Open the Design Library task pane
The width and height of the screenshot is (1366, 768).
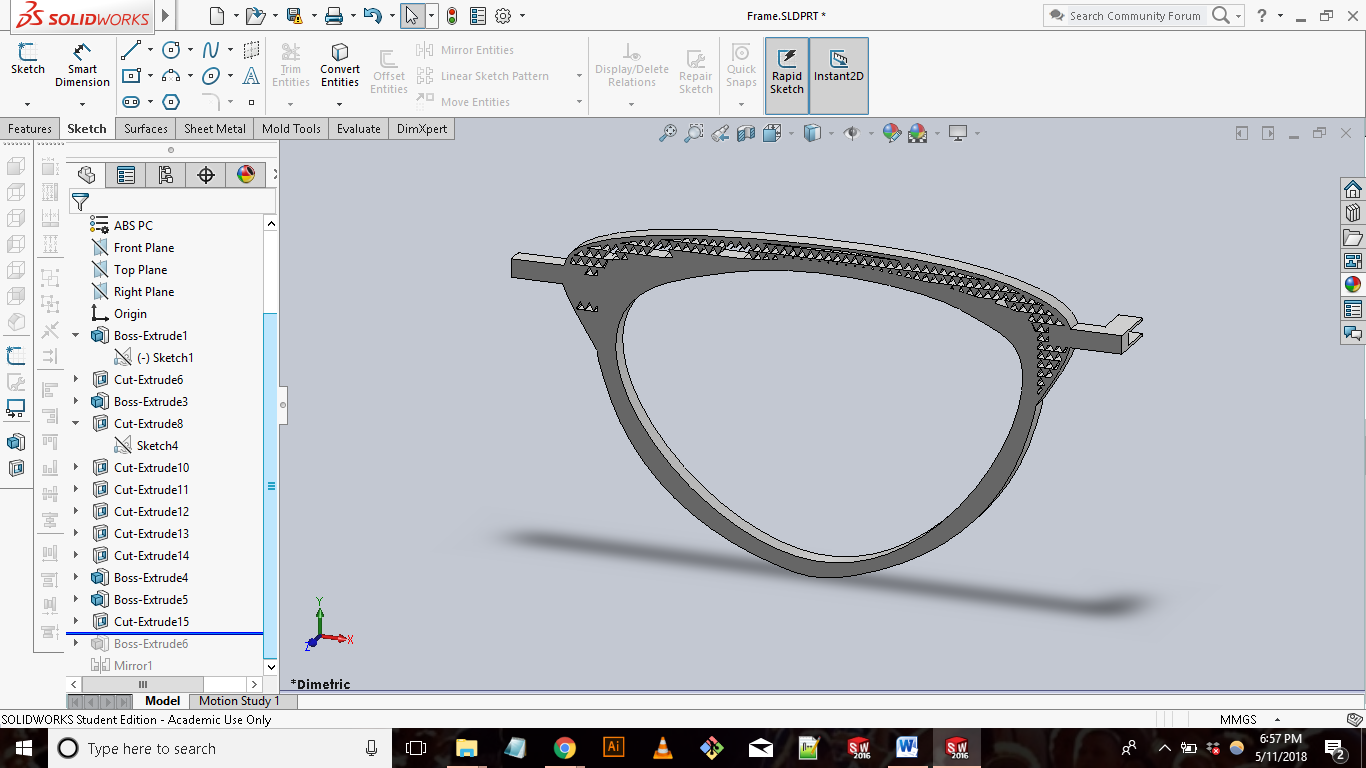coord(1353,214)
